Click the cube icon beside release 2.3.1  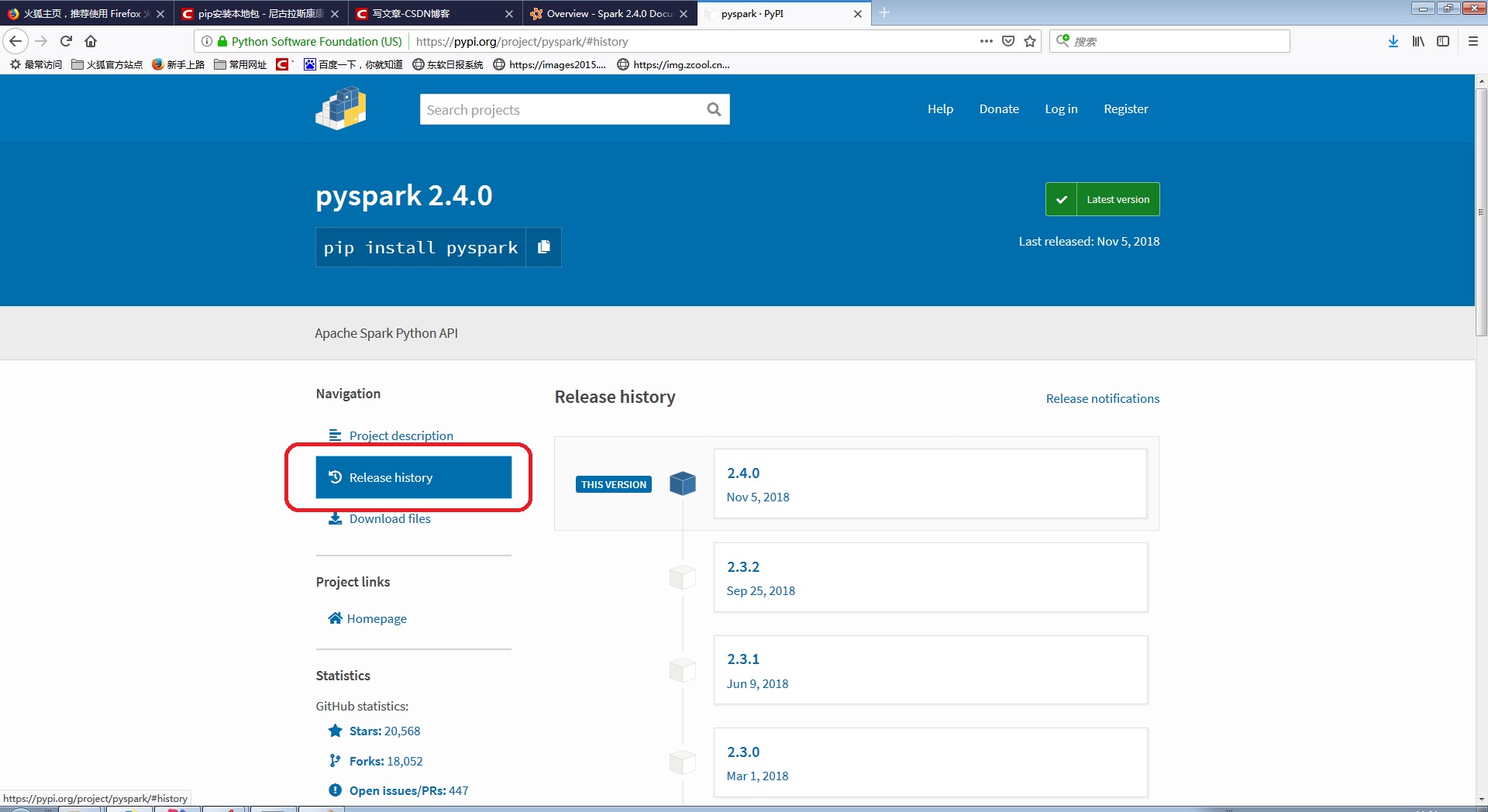[683, 670]
